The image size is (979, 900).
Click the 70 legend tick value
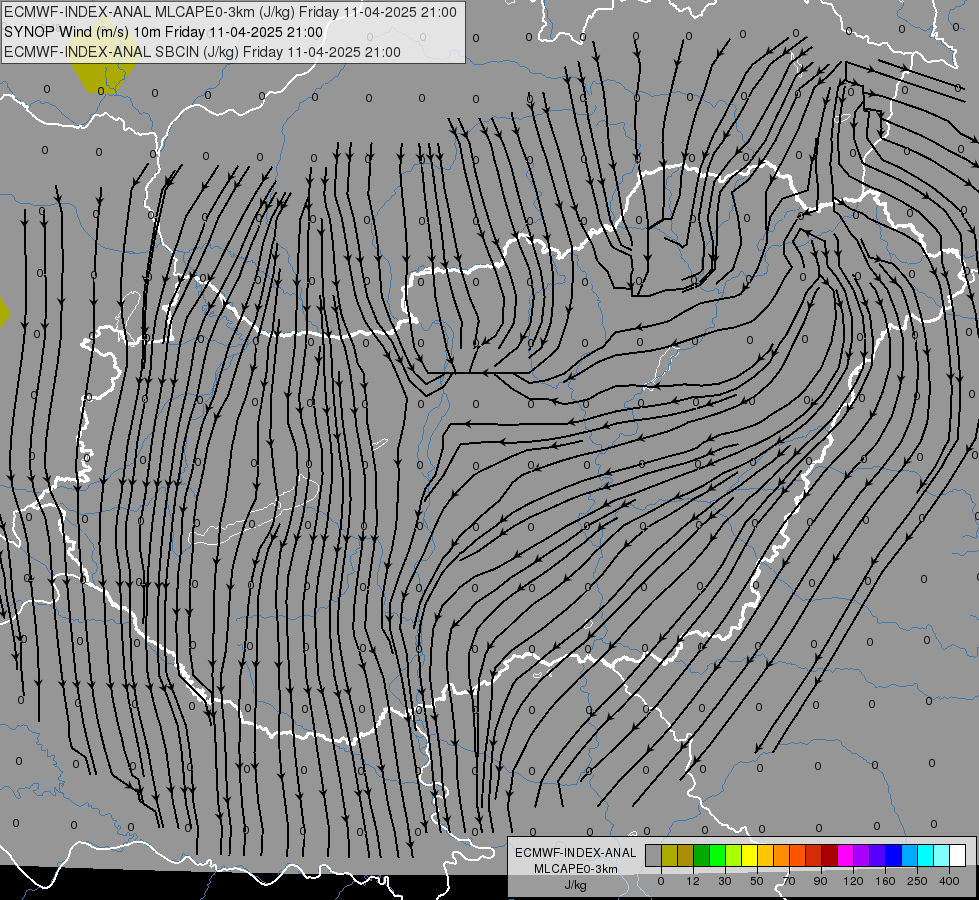[789, 881]
